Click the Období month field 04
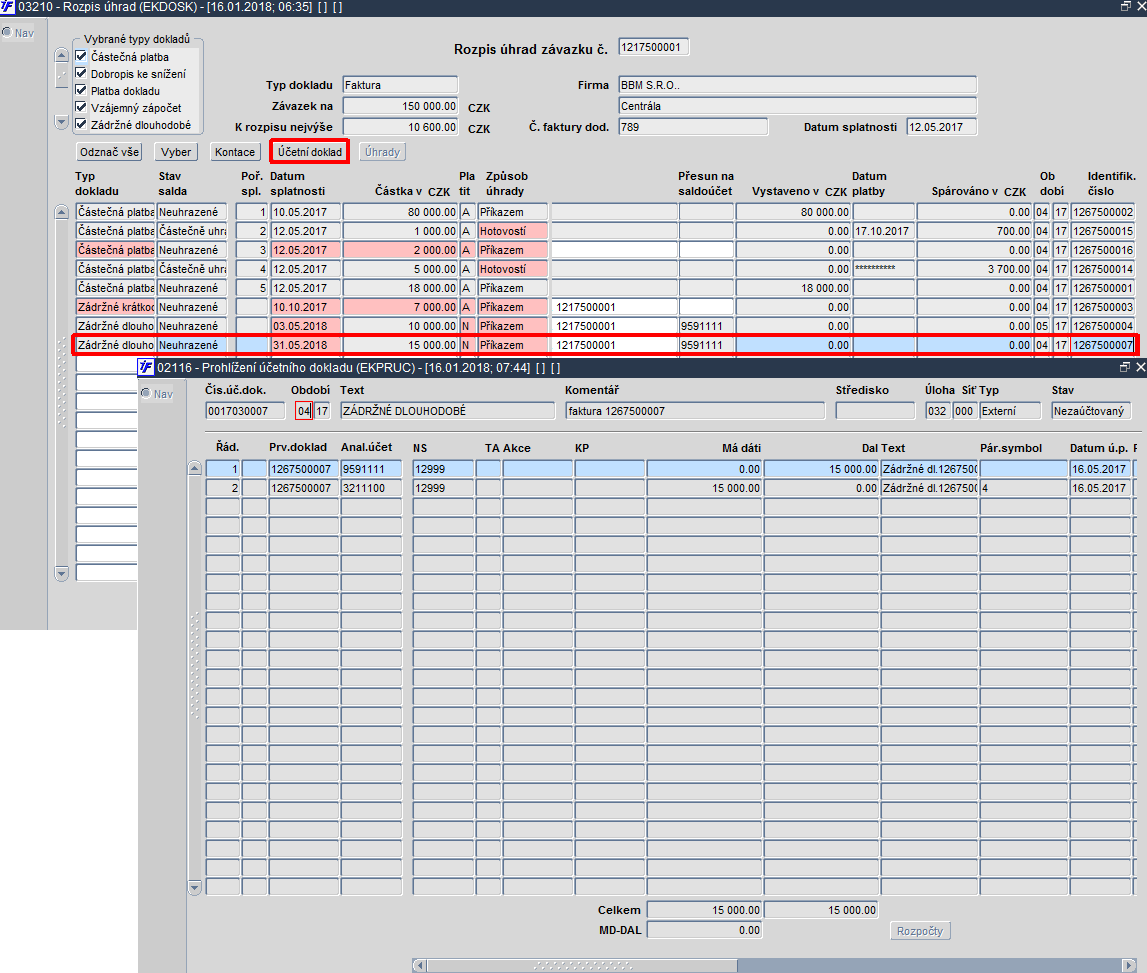 (304, 411)
